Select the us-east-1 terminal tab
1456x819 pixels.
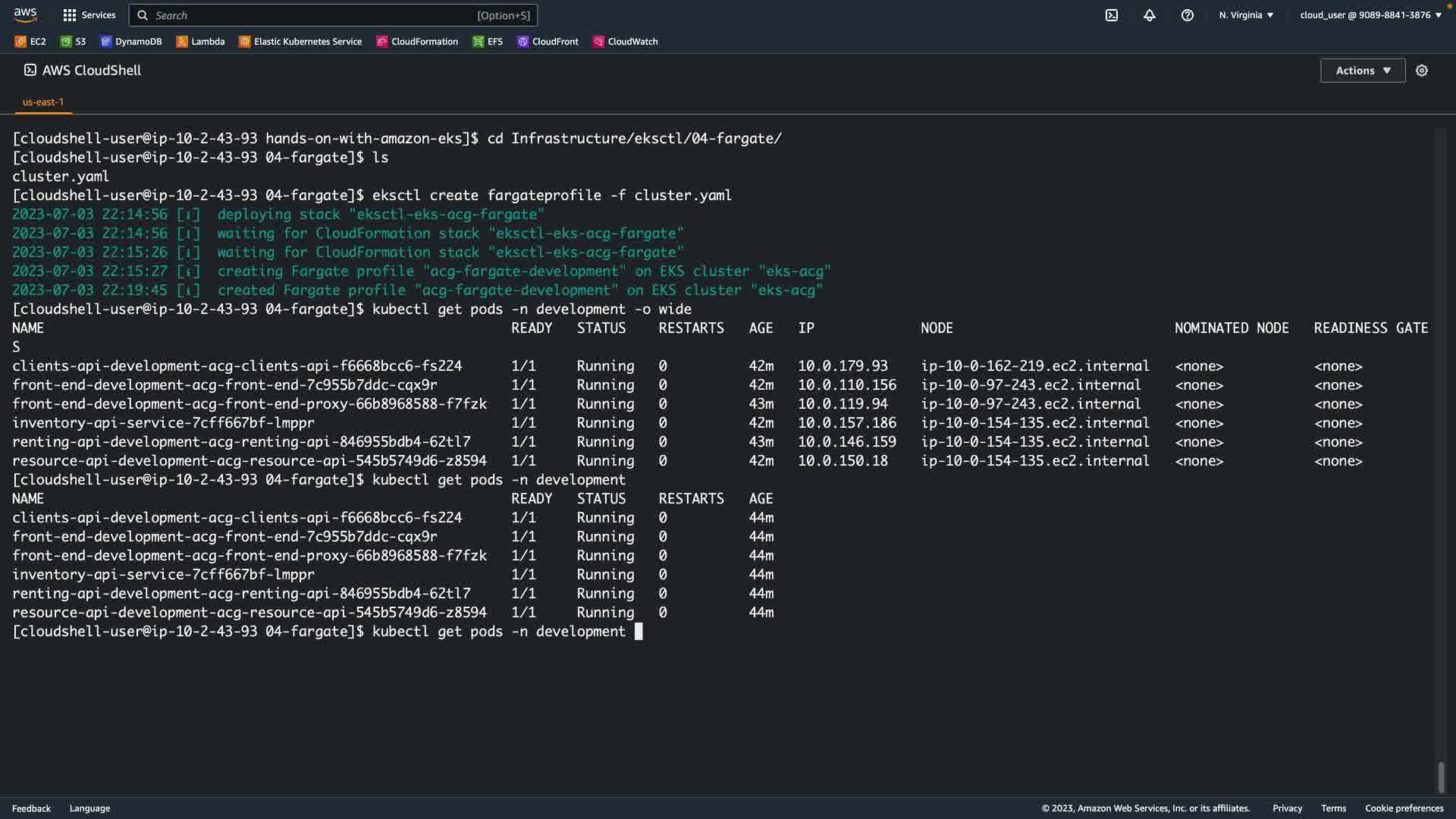pos(43,102)
